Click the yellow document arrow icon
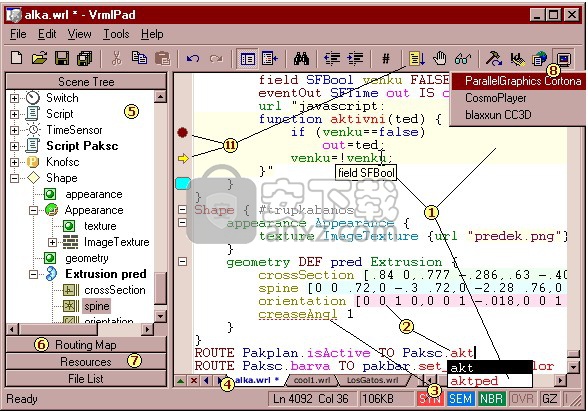588x411 pixels. click(417, 59)
